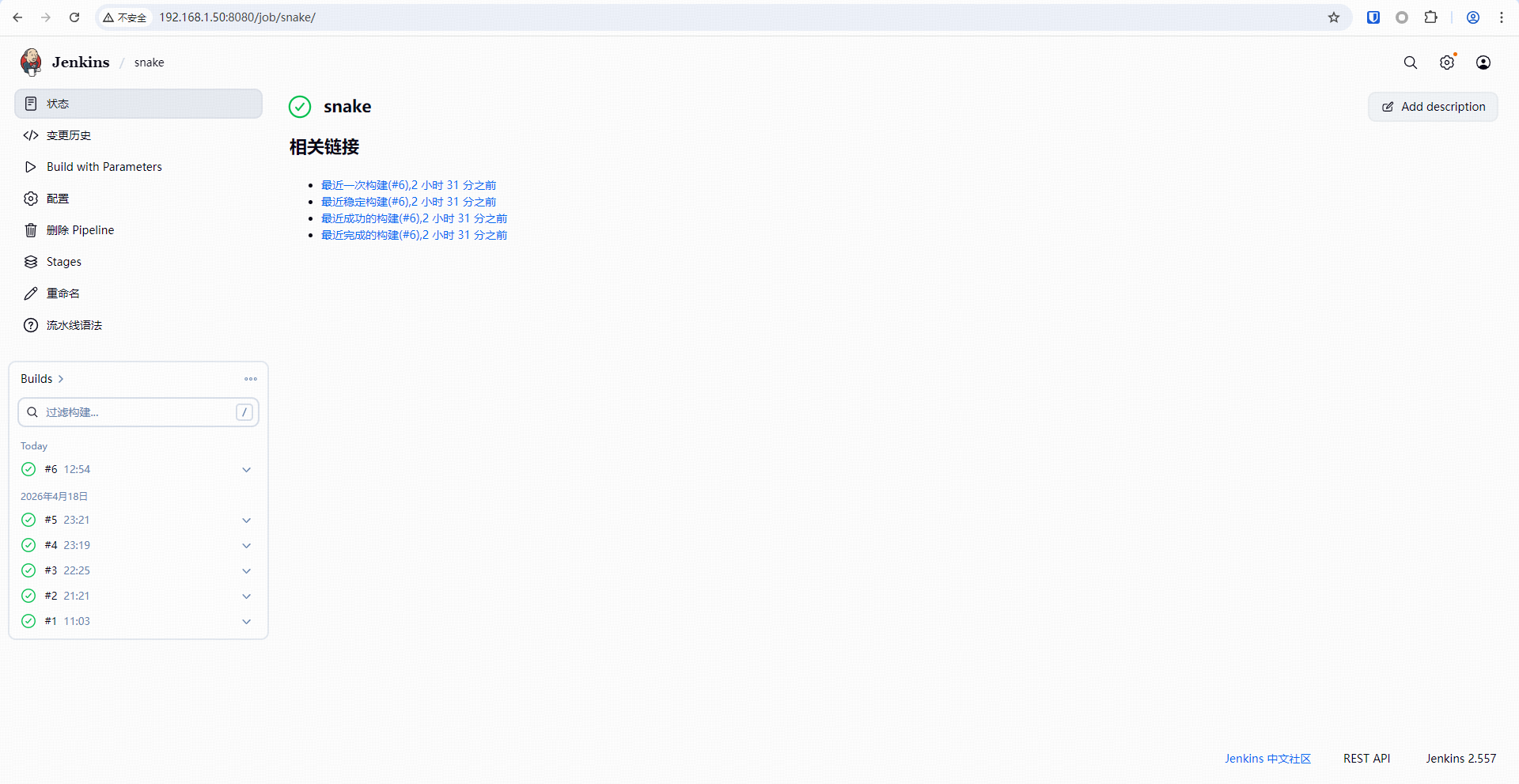Open 配置 in the sidebar
The width and height of the screenshot is (1519, 784).
tap(138, 199)
